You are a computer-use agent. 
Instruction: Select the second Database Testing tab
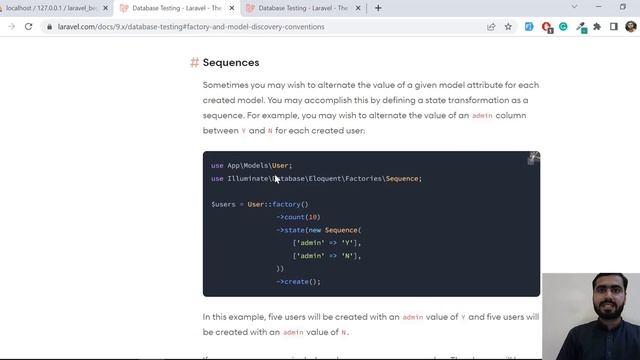pos(176,8)
